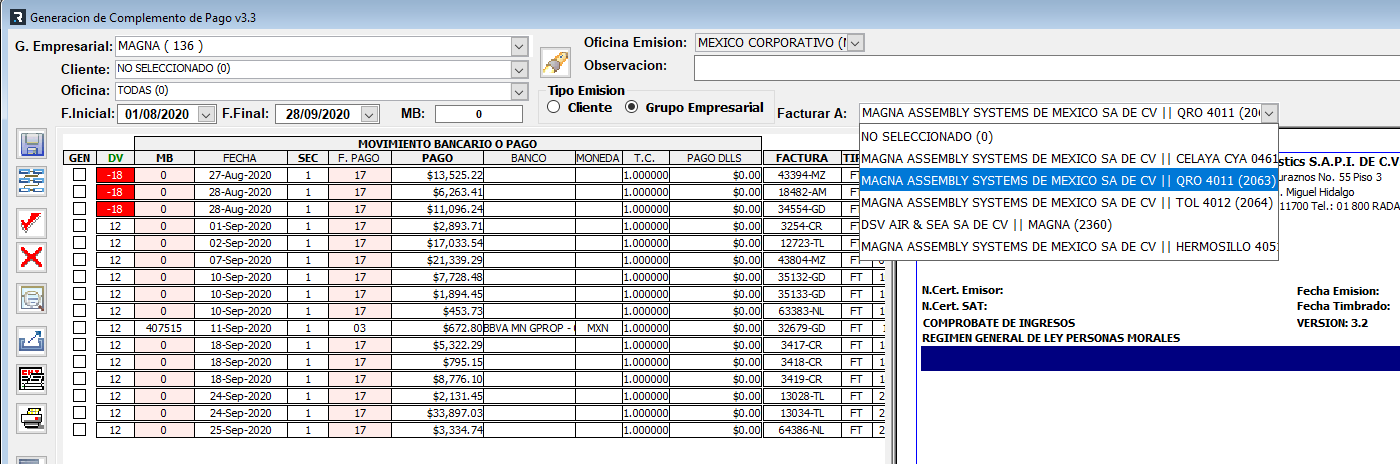The height and width of the screenshot is (464, 1400).
Task: Click the BANCO column header
Action: click(528, 158)
